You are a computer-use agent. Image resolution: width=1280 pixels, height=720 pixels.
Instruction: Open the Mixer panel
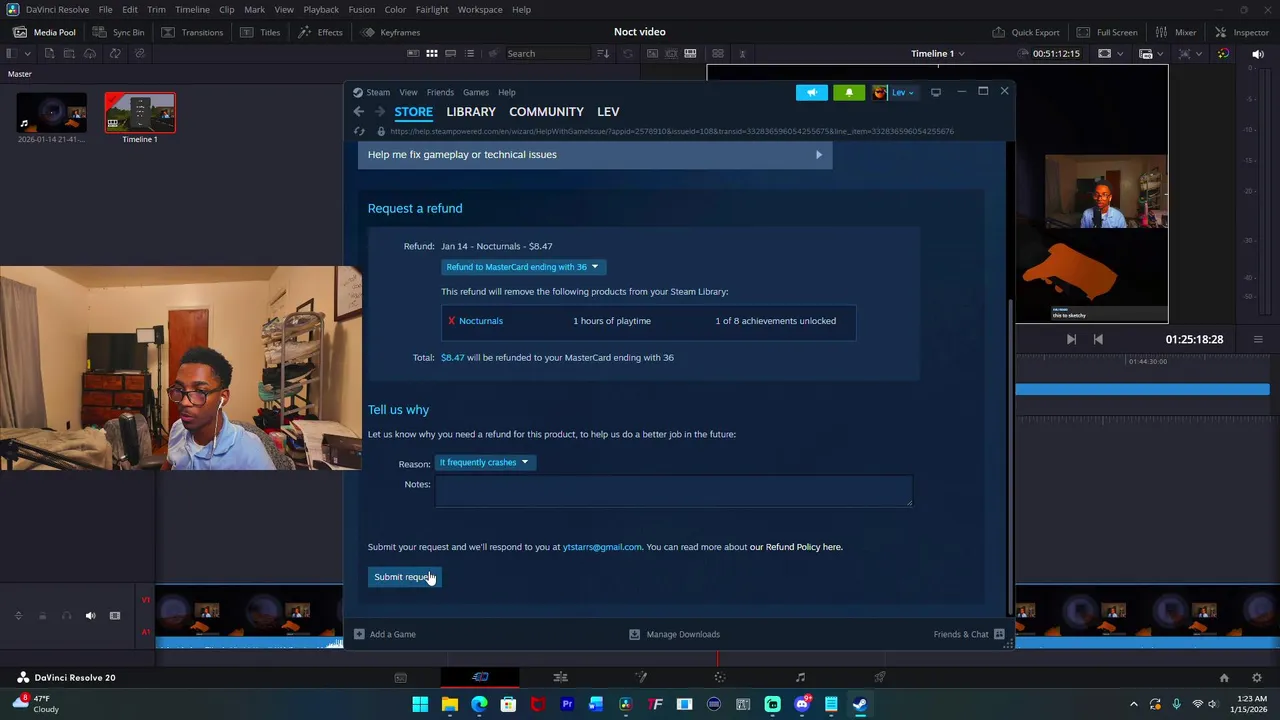tap(1175, 32)
